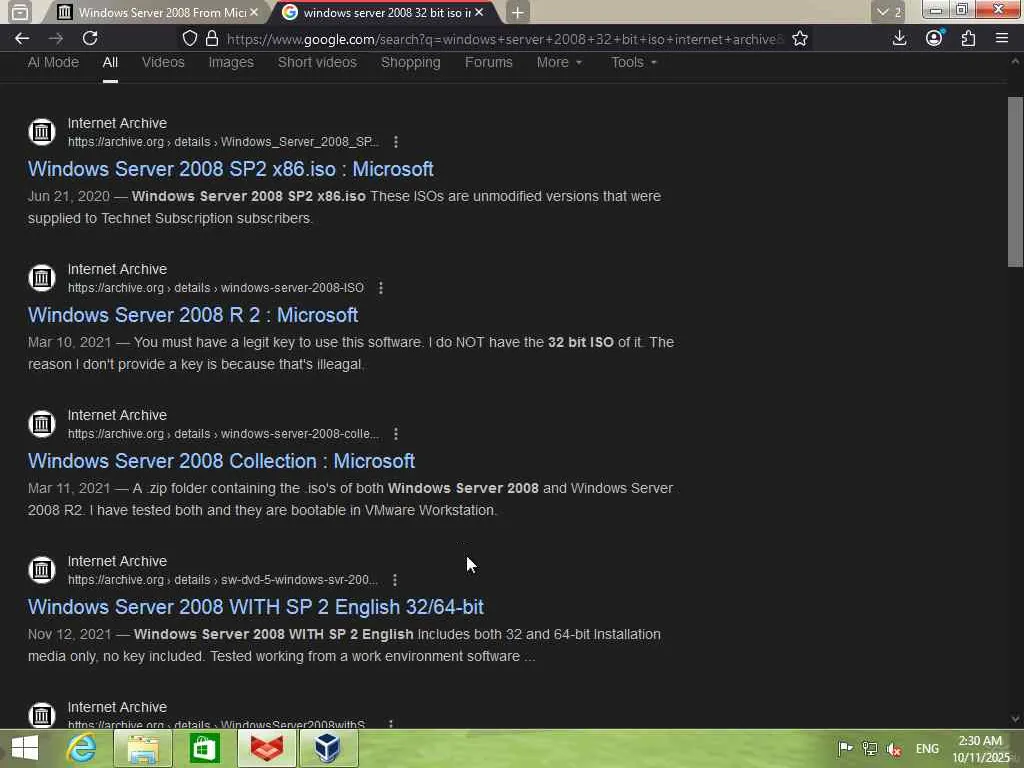
Task: Reload the page with the refresh icon
Action: [90, 39]
